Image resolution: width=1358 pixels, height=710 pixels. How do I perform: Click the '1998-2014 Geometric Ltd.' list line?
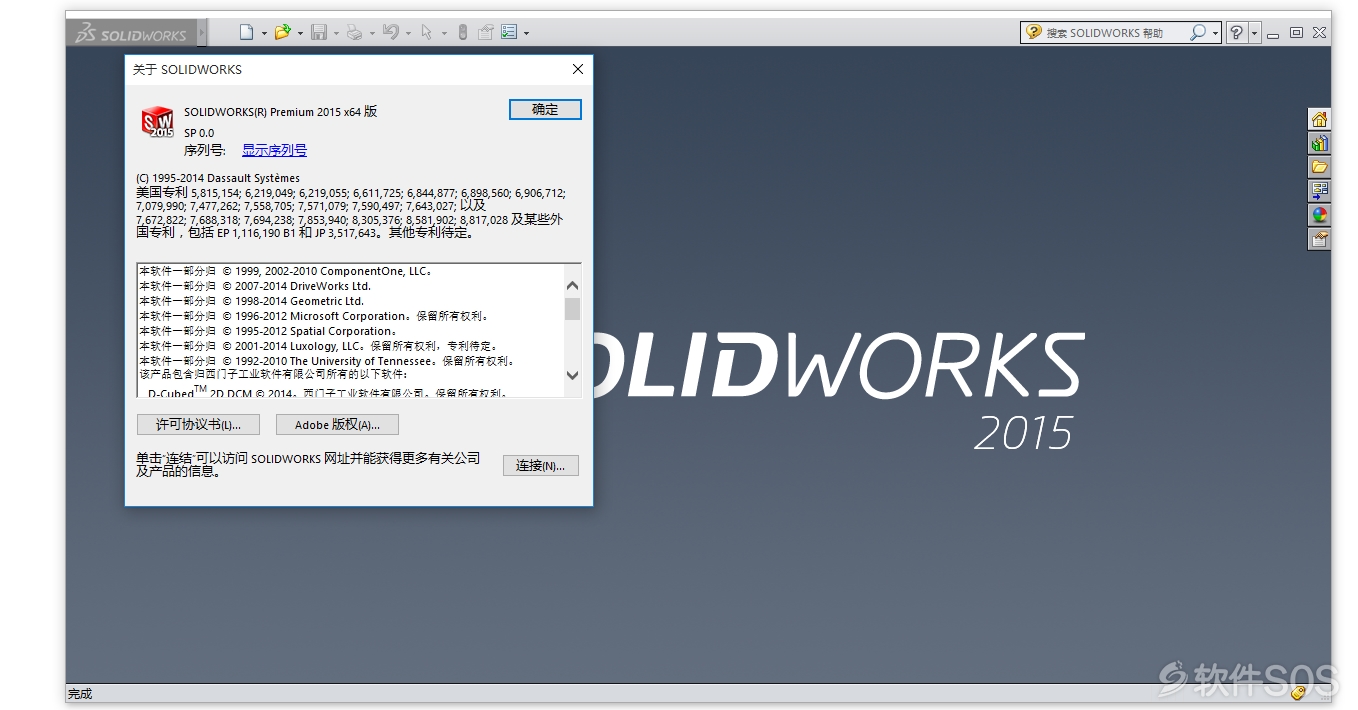pyautogui.click(x=252, y=301)
